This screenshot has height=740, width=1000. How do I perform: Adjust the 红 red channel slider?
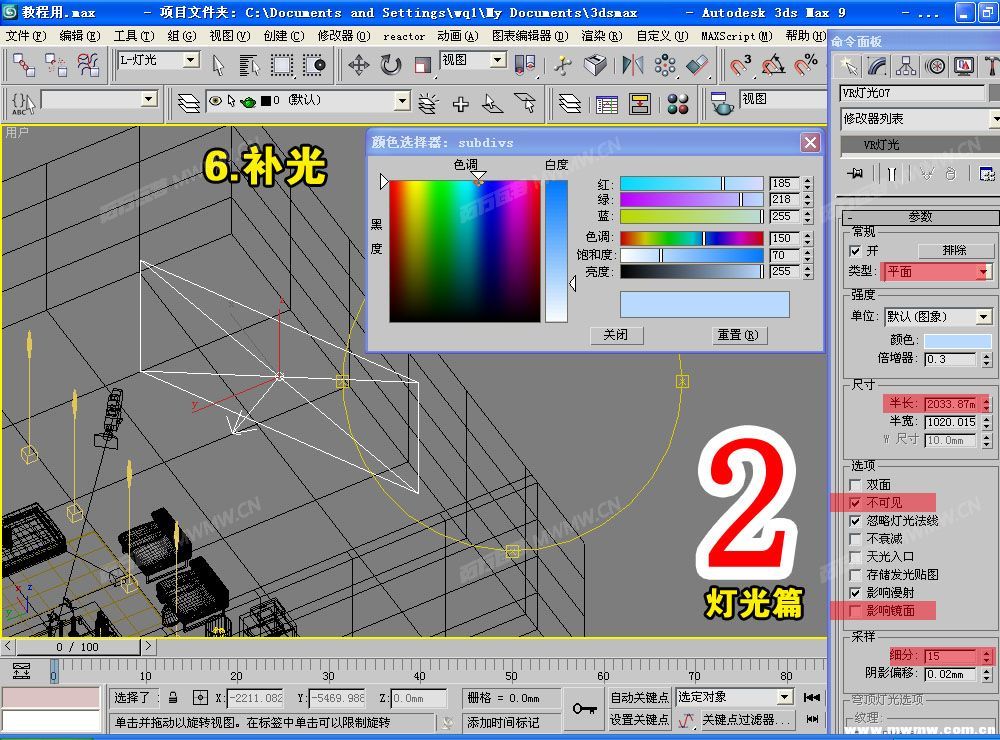(x=692, y=184)
